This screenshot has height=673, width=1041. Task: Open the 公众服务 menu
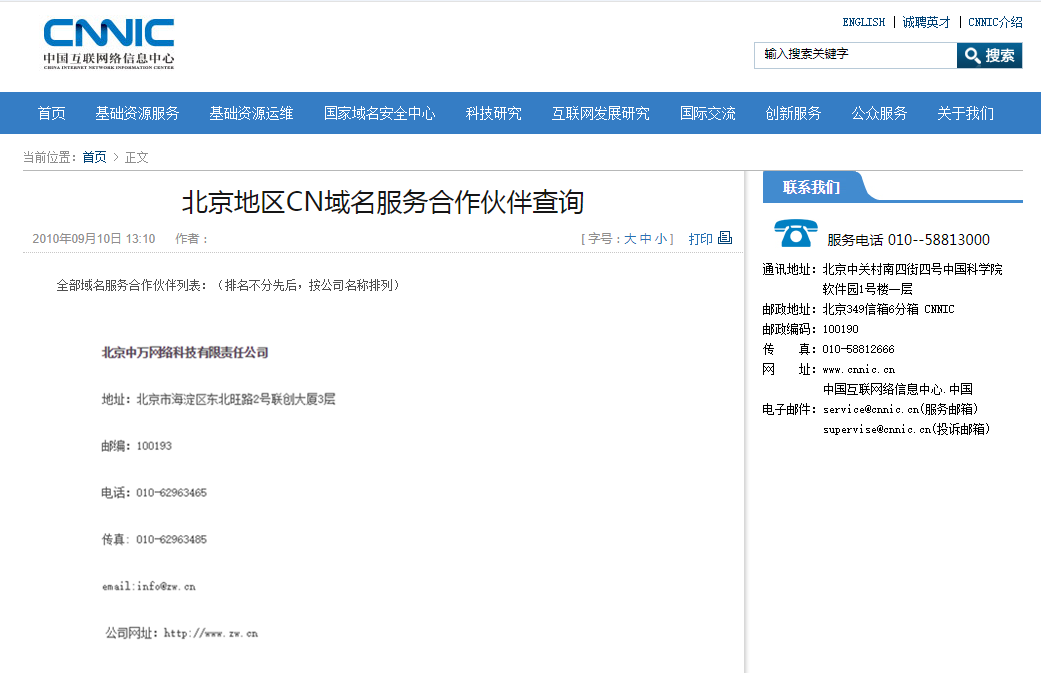[879, 113]
